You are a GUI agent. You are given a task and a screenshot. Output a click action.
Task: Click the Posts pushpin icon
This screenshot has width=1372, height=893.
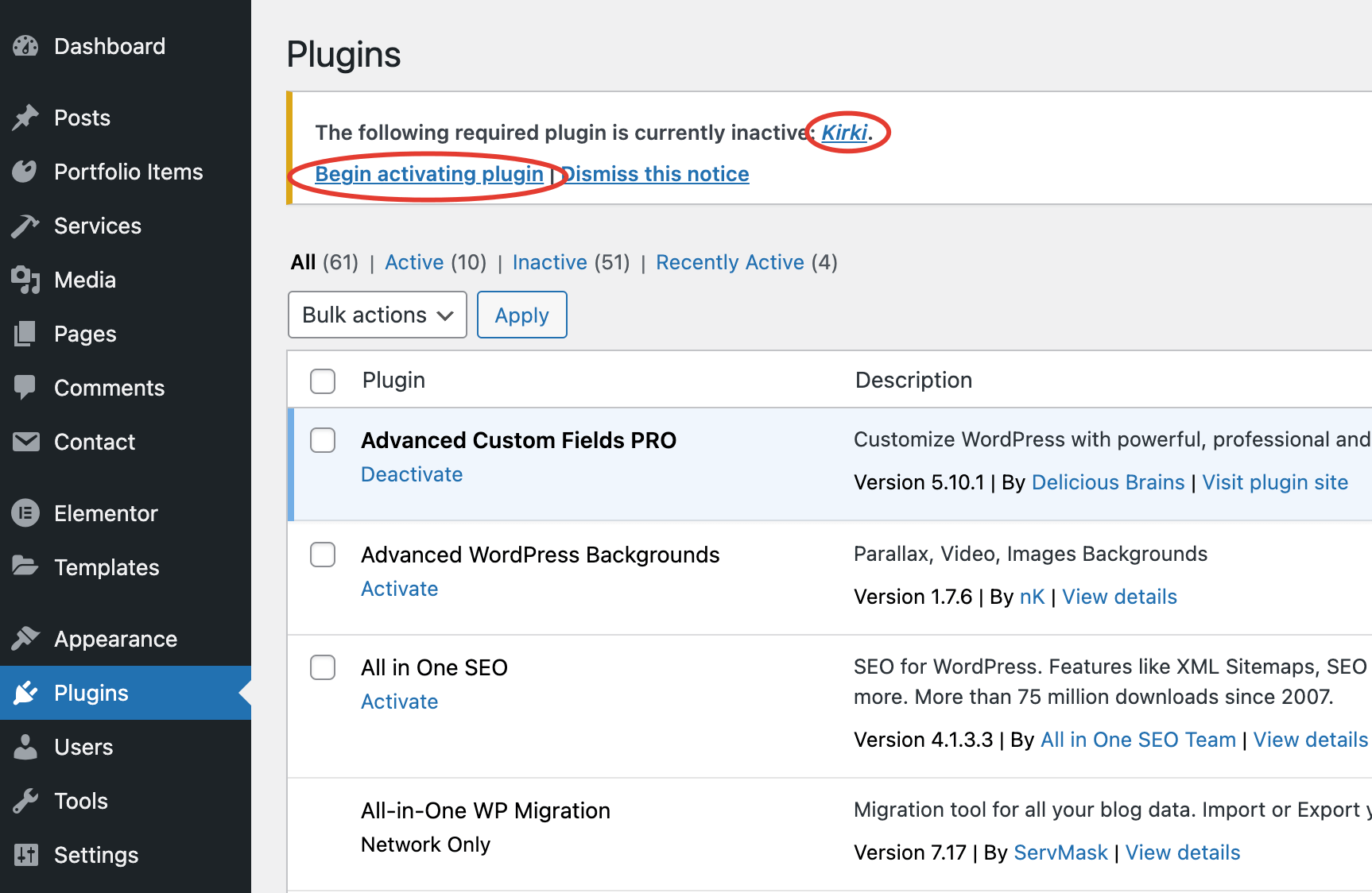point(25,118)
